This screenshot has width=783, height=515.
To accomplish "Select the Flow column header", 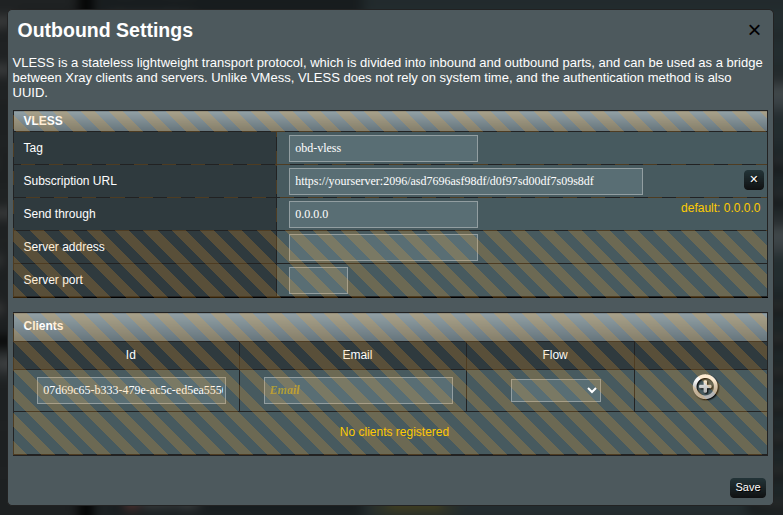I will [555, 355].
